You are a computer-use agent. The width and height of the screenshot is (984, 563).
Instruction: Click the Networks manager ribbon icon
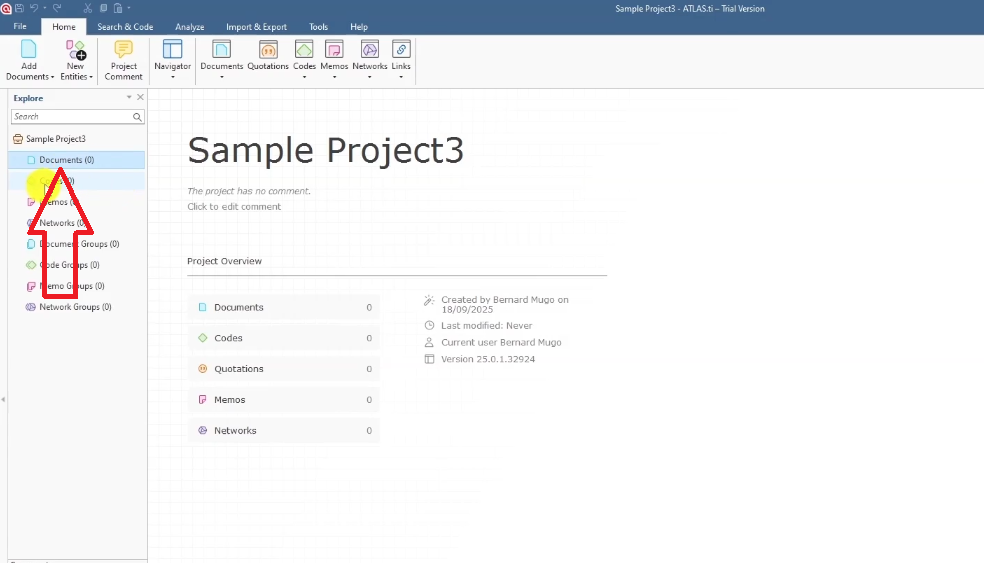tap(369, 51)
